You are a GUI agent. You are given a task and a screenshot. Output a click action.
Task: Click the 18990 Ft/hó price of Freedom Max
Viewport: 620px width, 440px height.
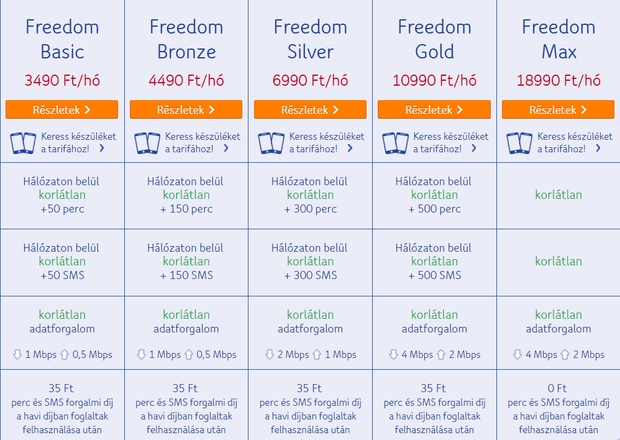tap(558, 81)
